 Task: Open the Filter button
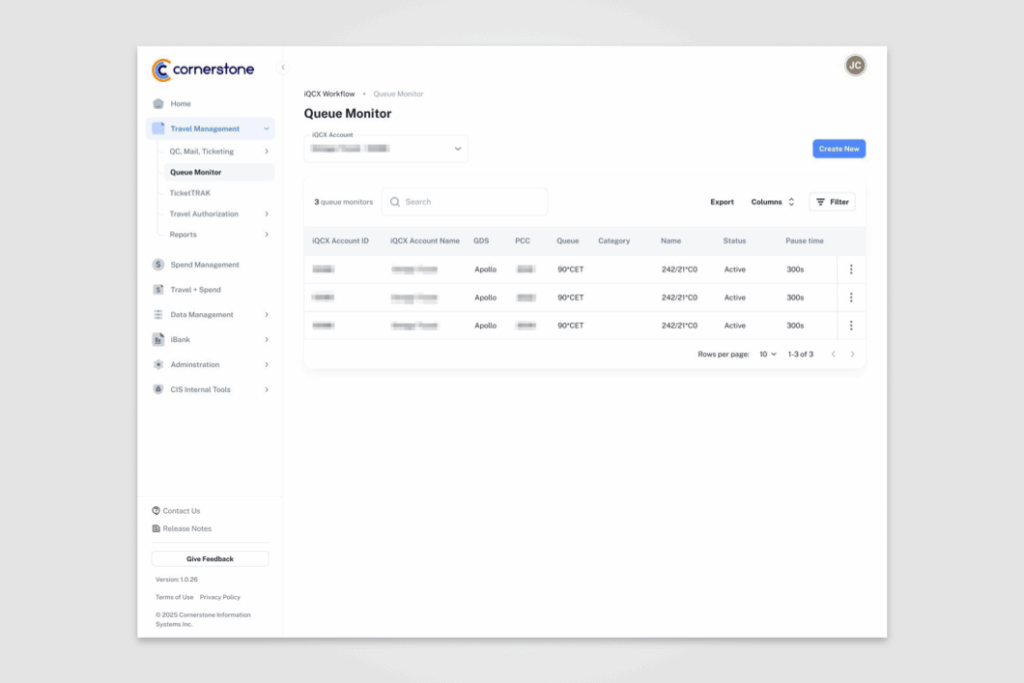pos(832,202)
